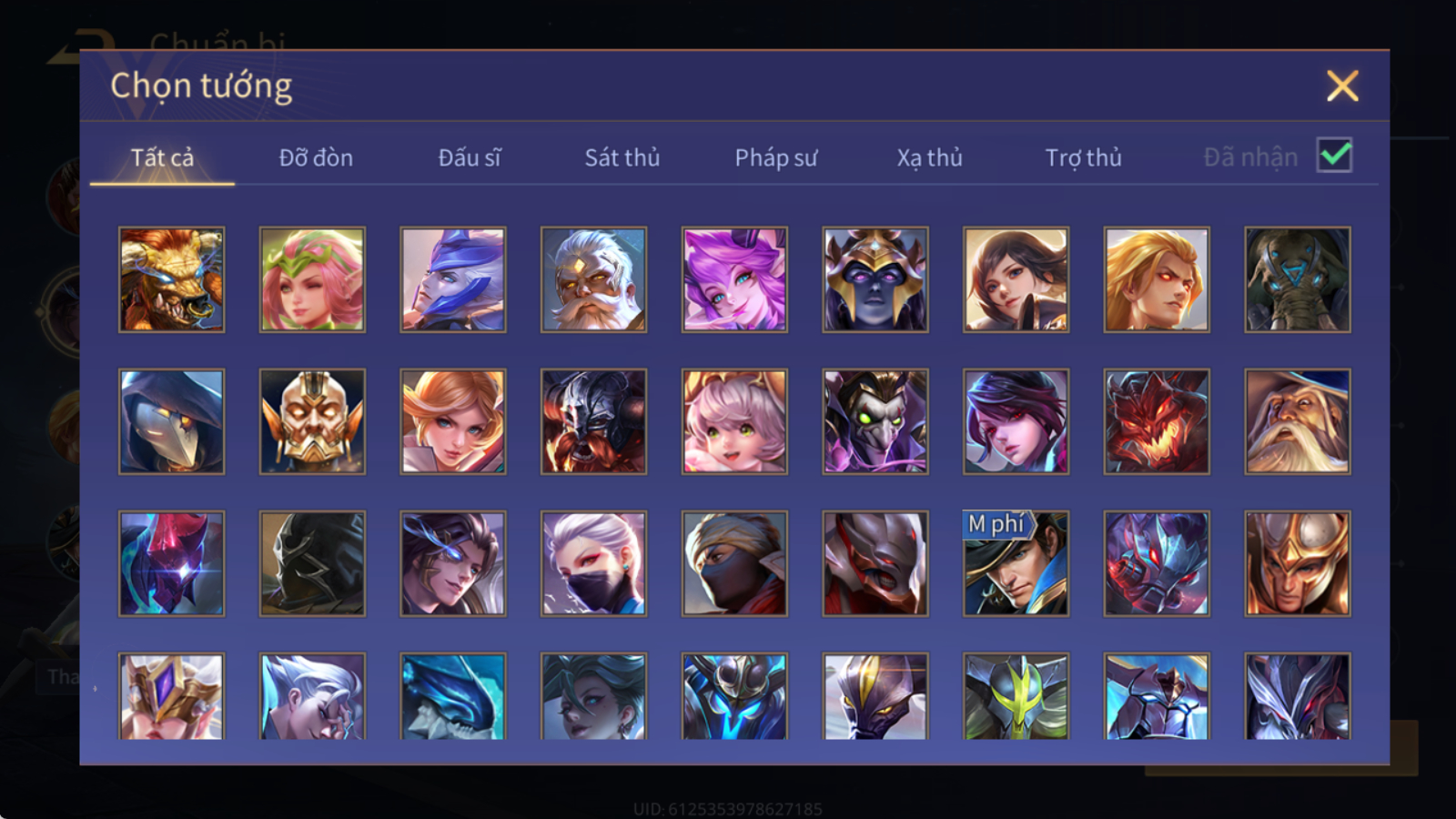Screen dimensions: 1456x819
Task: Select the Đấu sĩ tab
Action: coord(469,157)
